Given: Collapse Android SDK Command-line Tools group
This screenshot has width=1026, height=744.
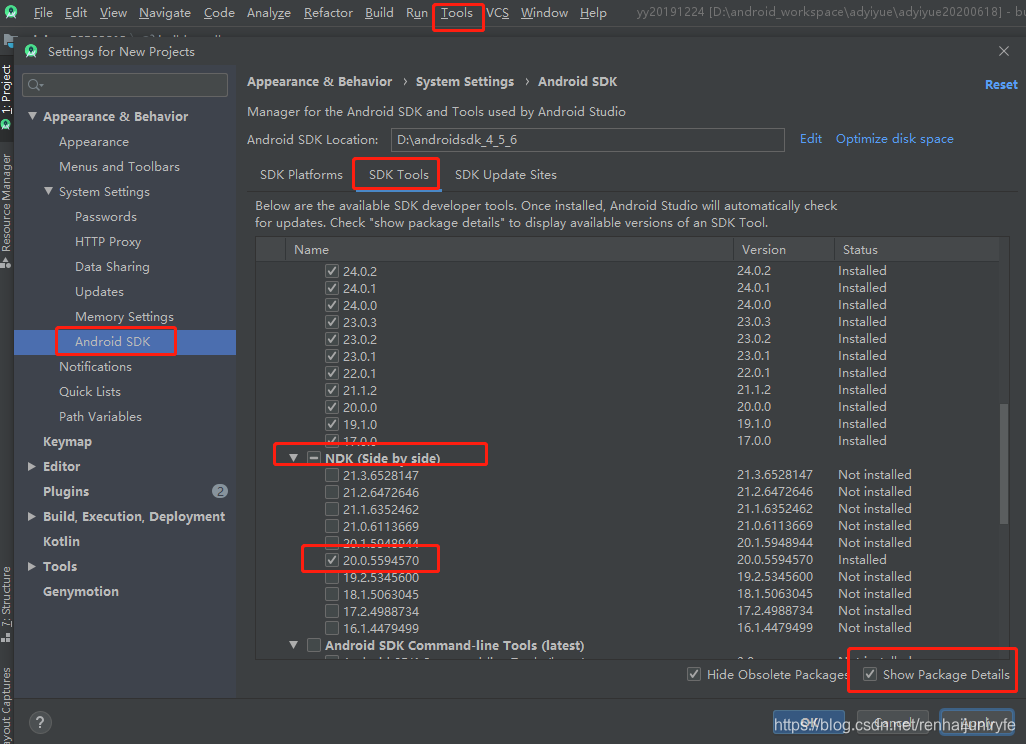Looking at the screenshot, I should point(294,645).
